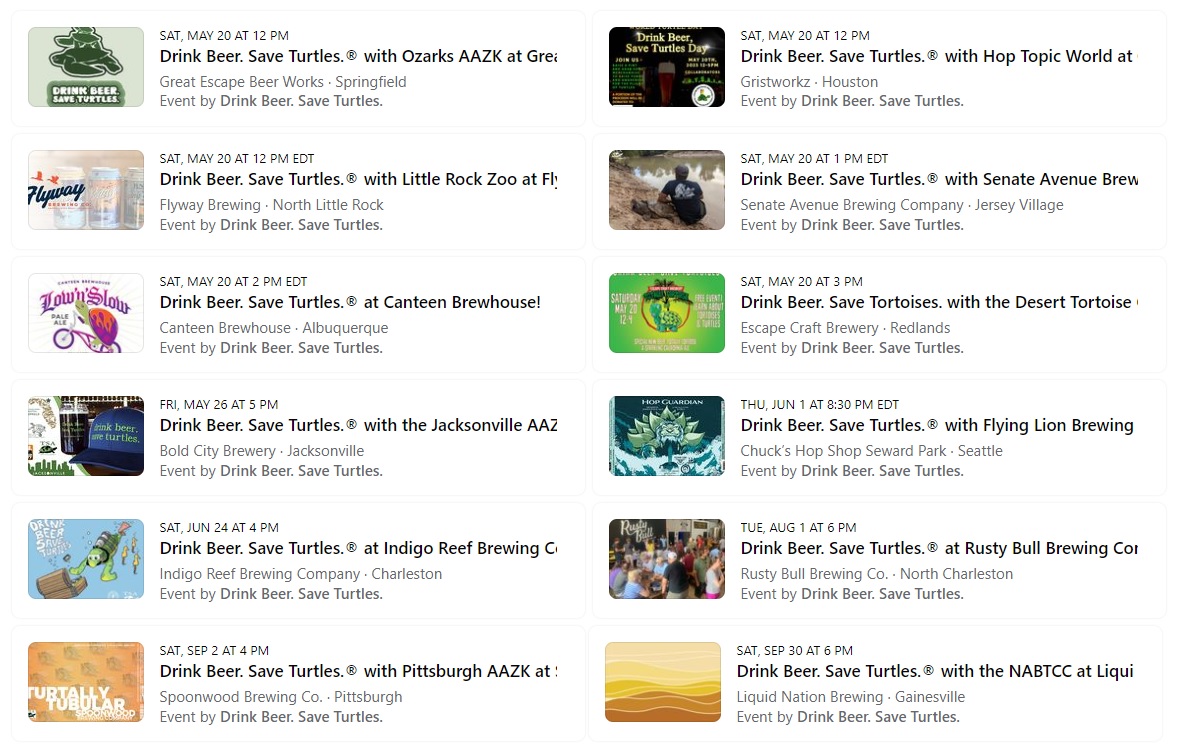1179x756 pixels.
Task: Click 'Escape Craft Brewery · Redlands' location
Action: [845, 328]
